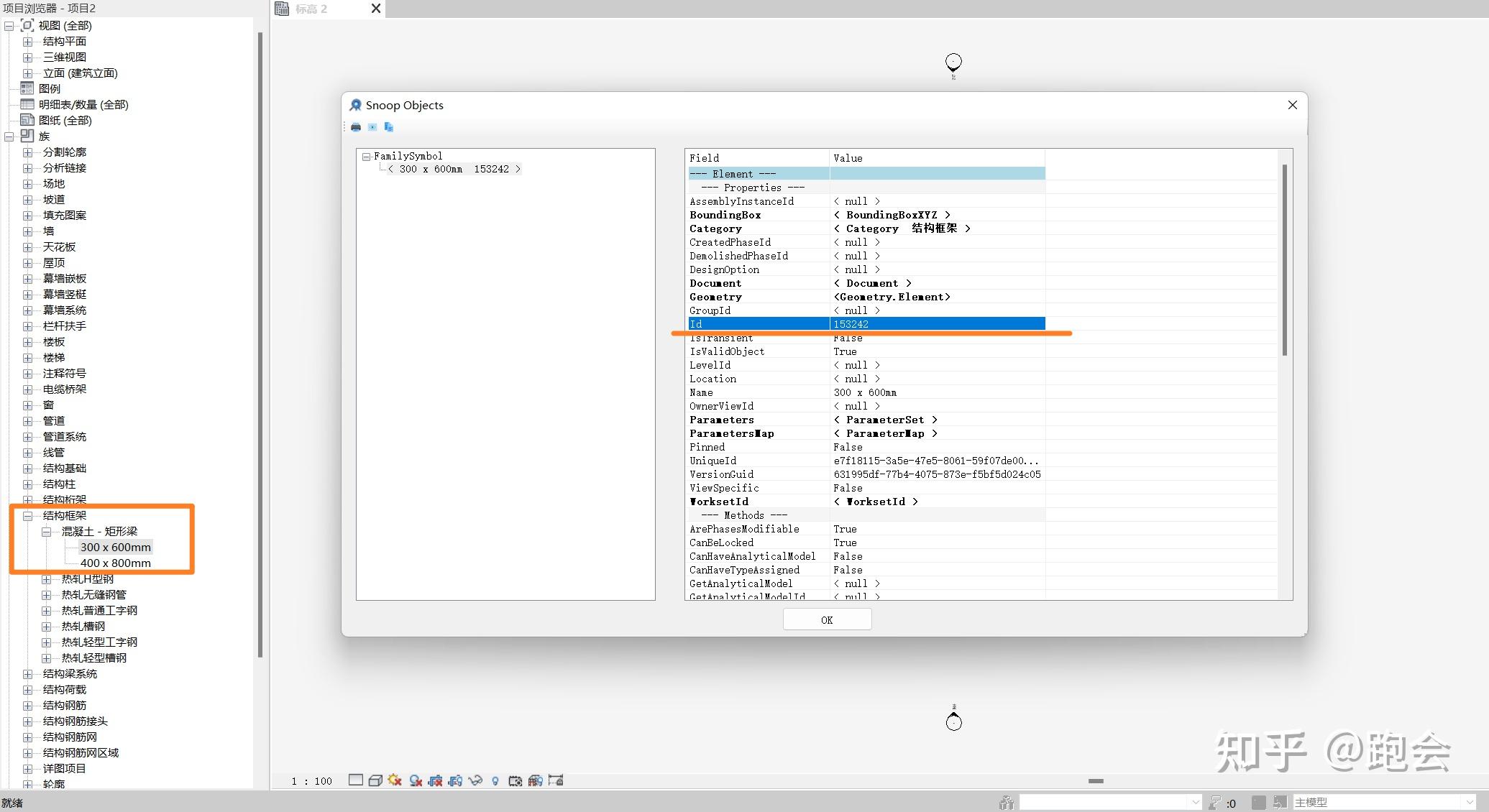The height and width of the screenshot is (812, 1489).
Task: Click Temporary Hide/Isolate glasses icon
Action: 475,780
